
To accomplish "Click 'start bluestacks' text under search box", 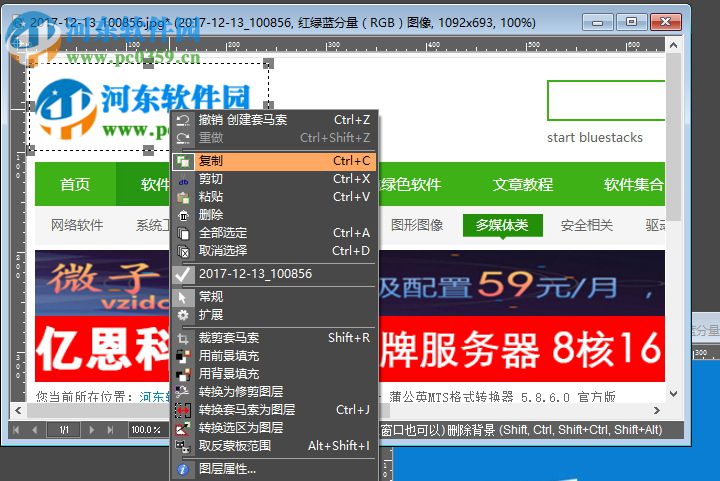I will (595, 138).
